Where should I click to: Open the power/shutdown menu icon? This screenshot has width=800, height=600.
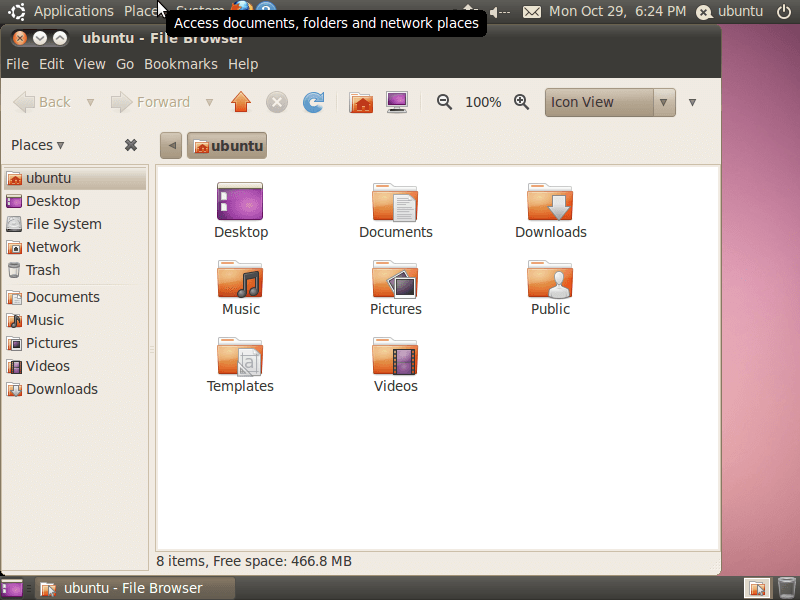pyautogui.click(x=784, y=11)
